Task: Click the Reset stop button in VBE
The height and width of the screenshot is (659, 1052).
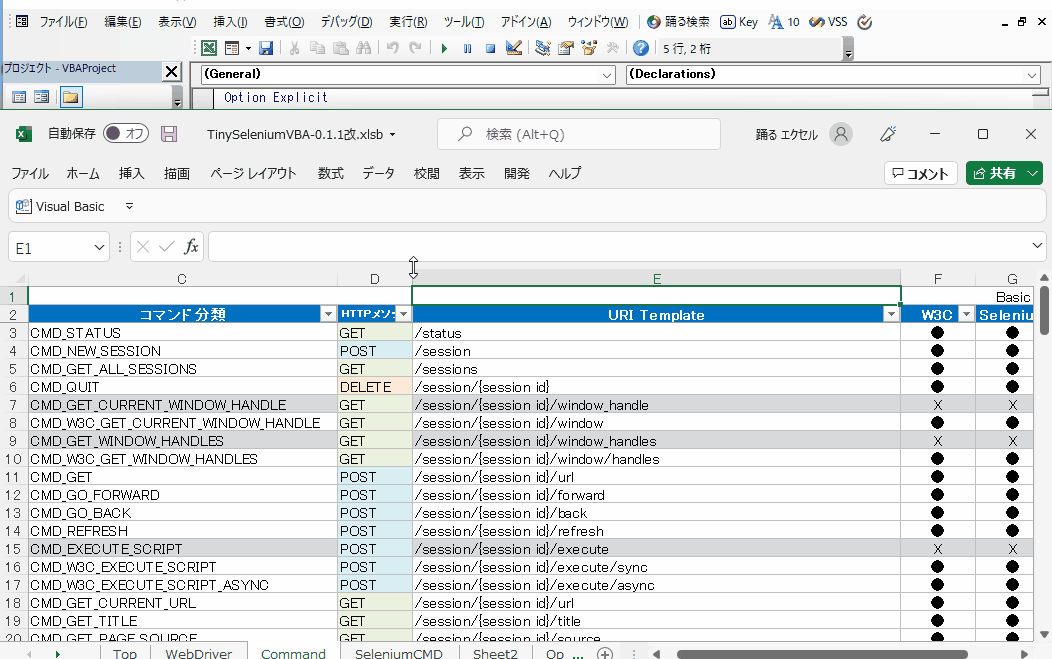Action: pos(490,48)
